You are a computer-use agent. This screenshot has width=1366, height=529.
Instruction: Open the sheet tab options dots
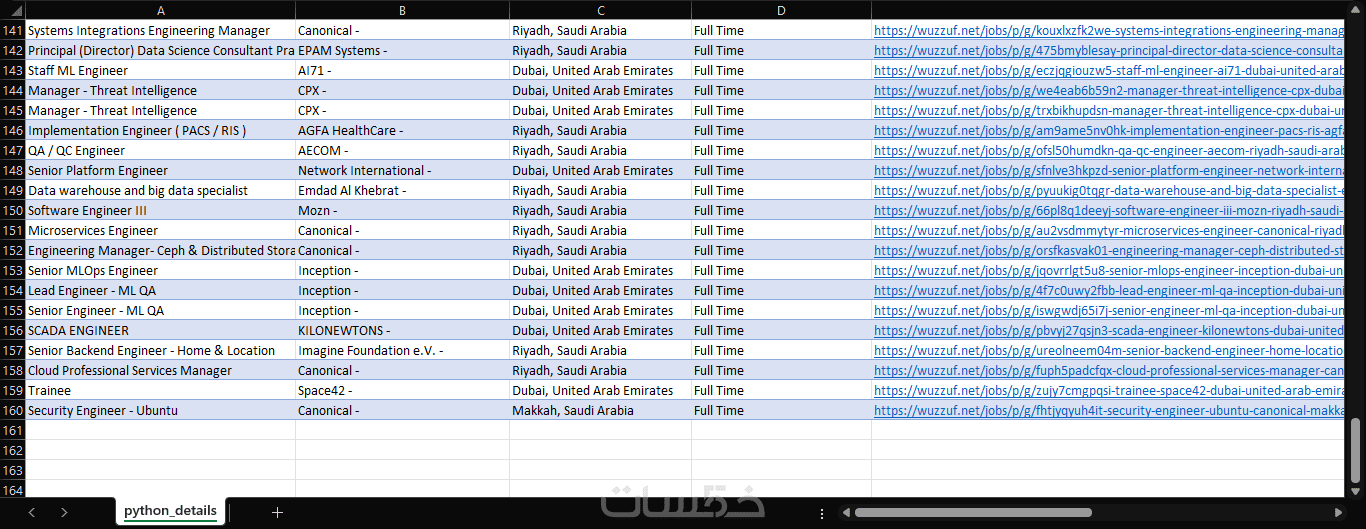click(x=822, y=513)
